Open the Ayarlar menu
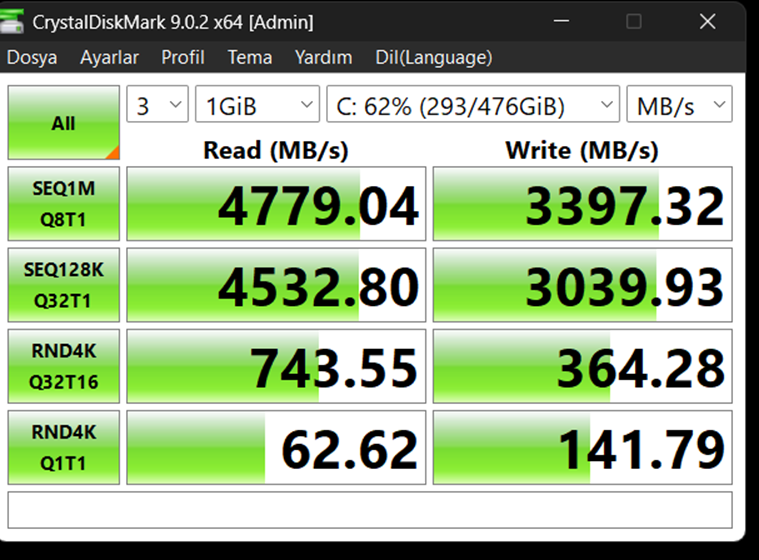This screenshot has height=560, width=759. point(109,58)
